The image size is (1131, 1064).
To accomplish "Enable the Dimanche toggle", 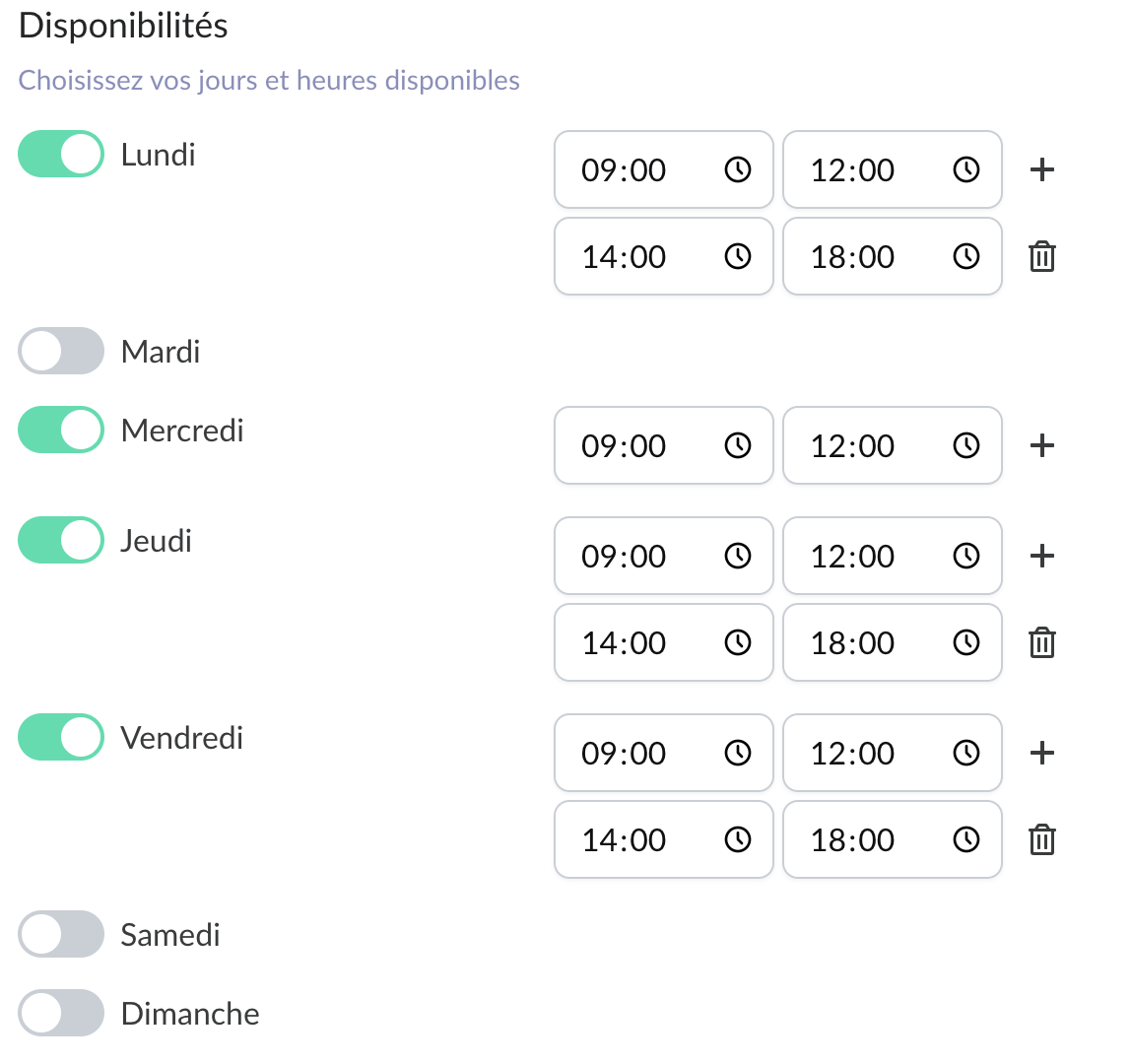I will [61, 1014].
